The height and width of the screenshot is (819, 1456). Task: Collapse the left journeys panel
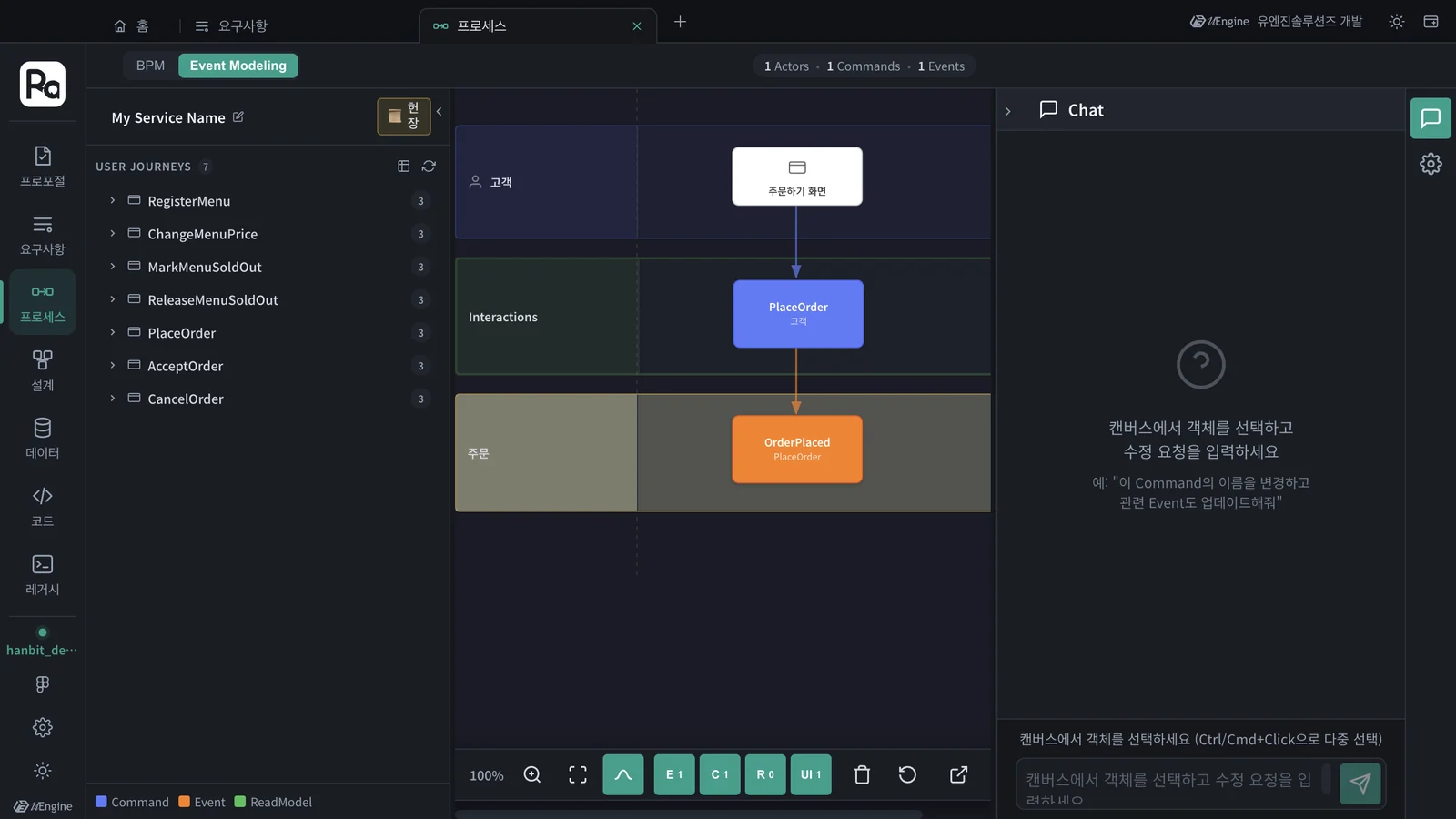coord(439,111)
